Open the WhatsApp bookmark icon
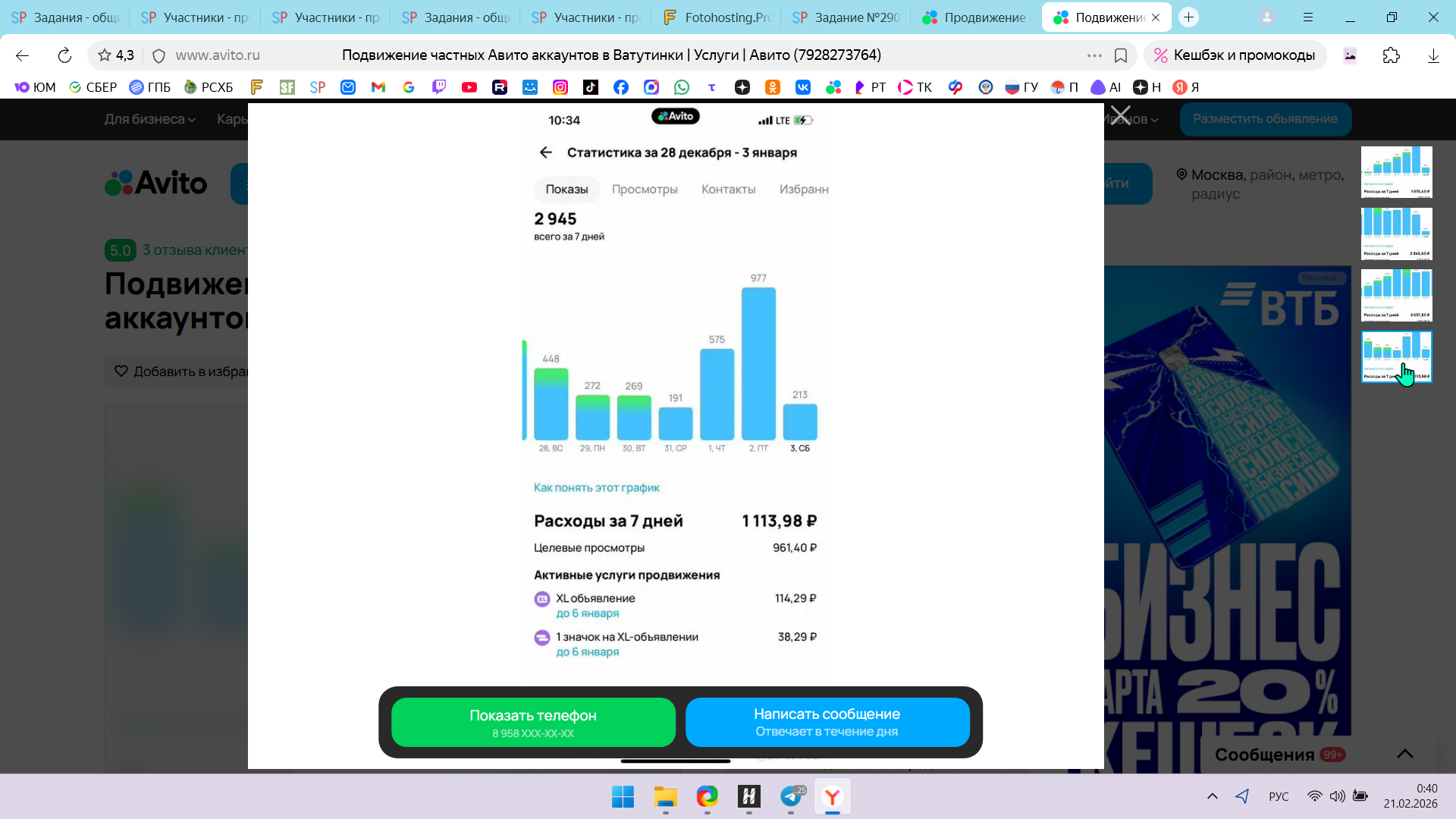 pyautogui.click(x=682, y=87)
